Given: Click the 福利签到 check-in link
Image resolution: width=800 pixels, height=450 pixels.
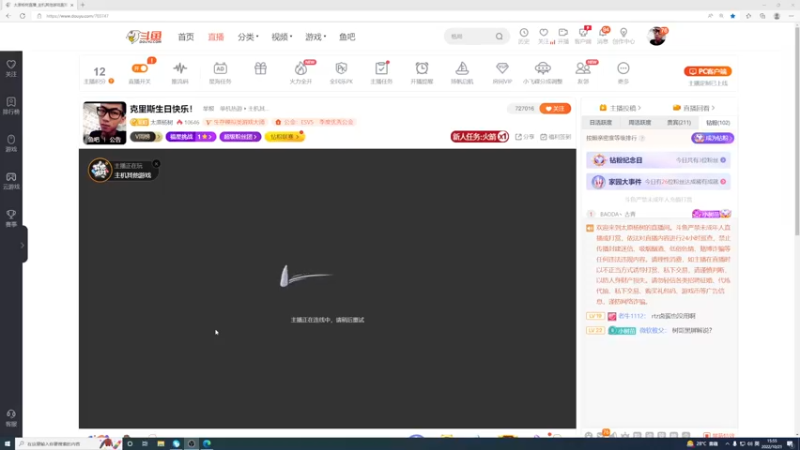Looking at the screenshot, I should [x=556, y=137].
